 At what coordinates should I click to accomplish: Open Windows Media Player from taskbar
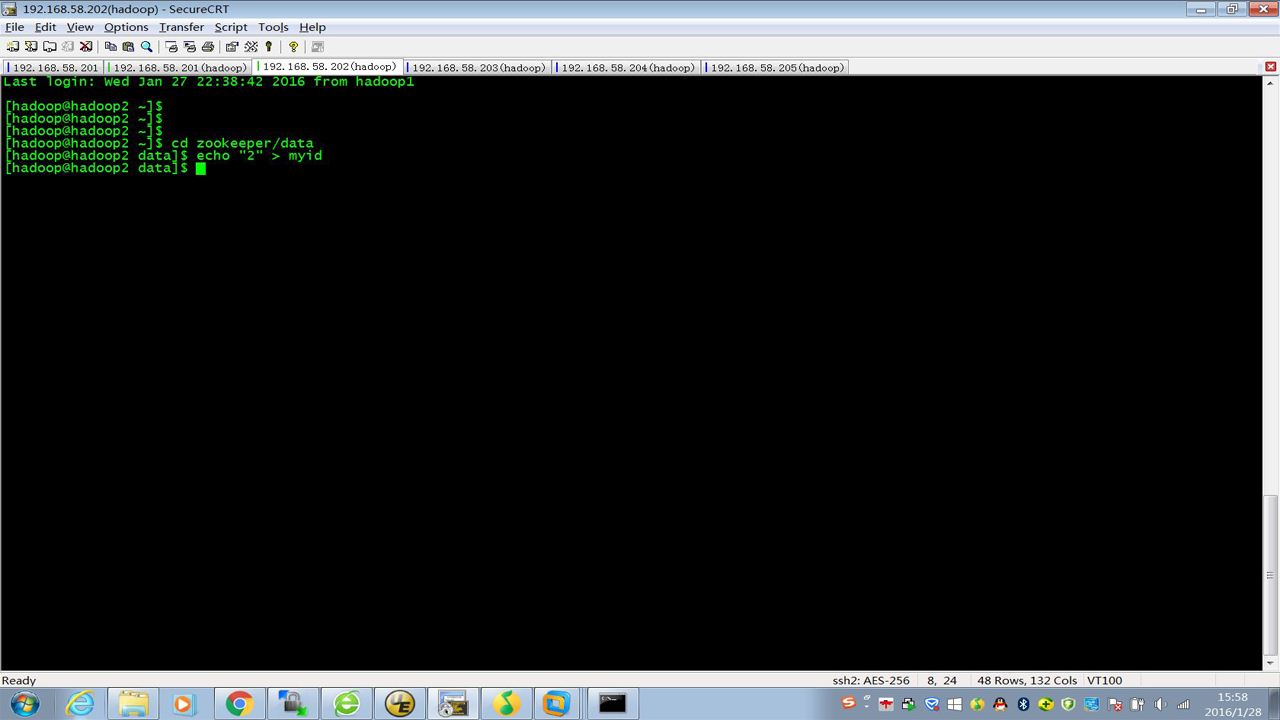(183, 704)
